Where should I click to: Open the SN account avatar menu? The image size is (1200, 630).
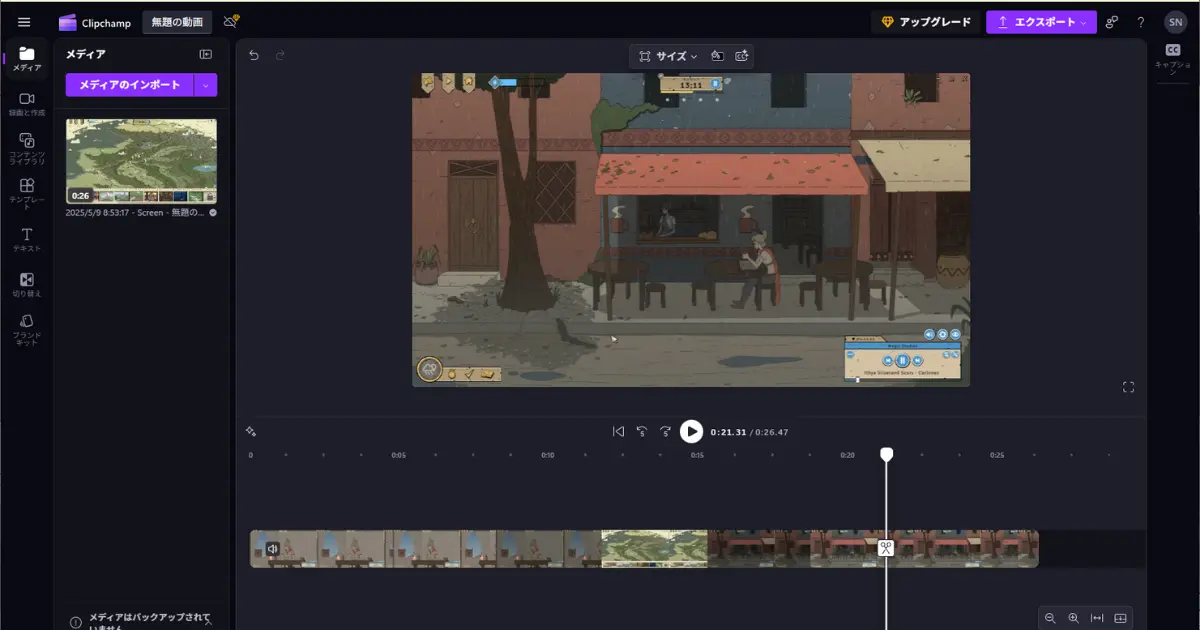pyautogui.click(x=1175, y=22)
